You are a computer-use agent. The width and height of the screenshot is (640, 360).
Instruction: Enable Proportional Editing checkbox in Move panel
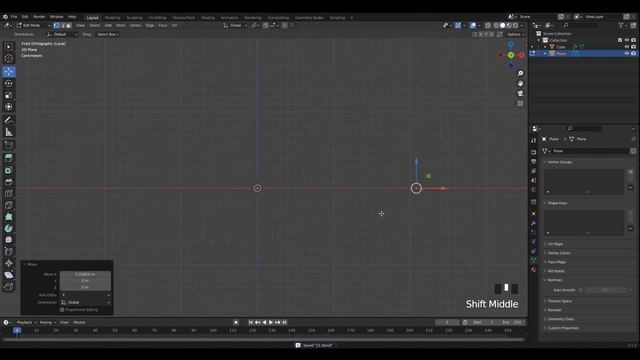point(62,310)
